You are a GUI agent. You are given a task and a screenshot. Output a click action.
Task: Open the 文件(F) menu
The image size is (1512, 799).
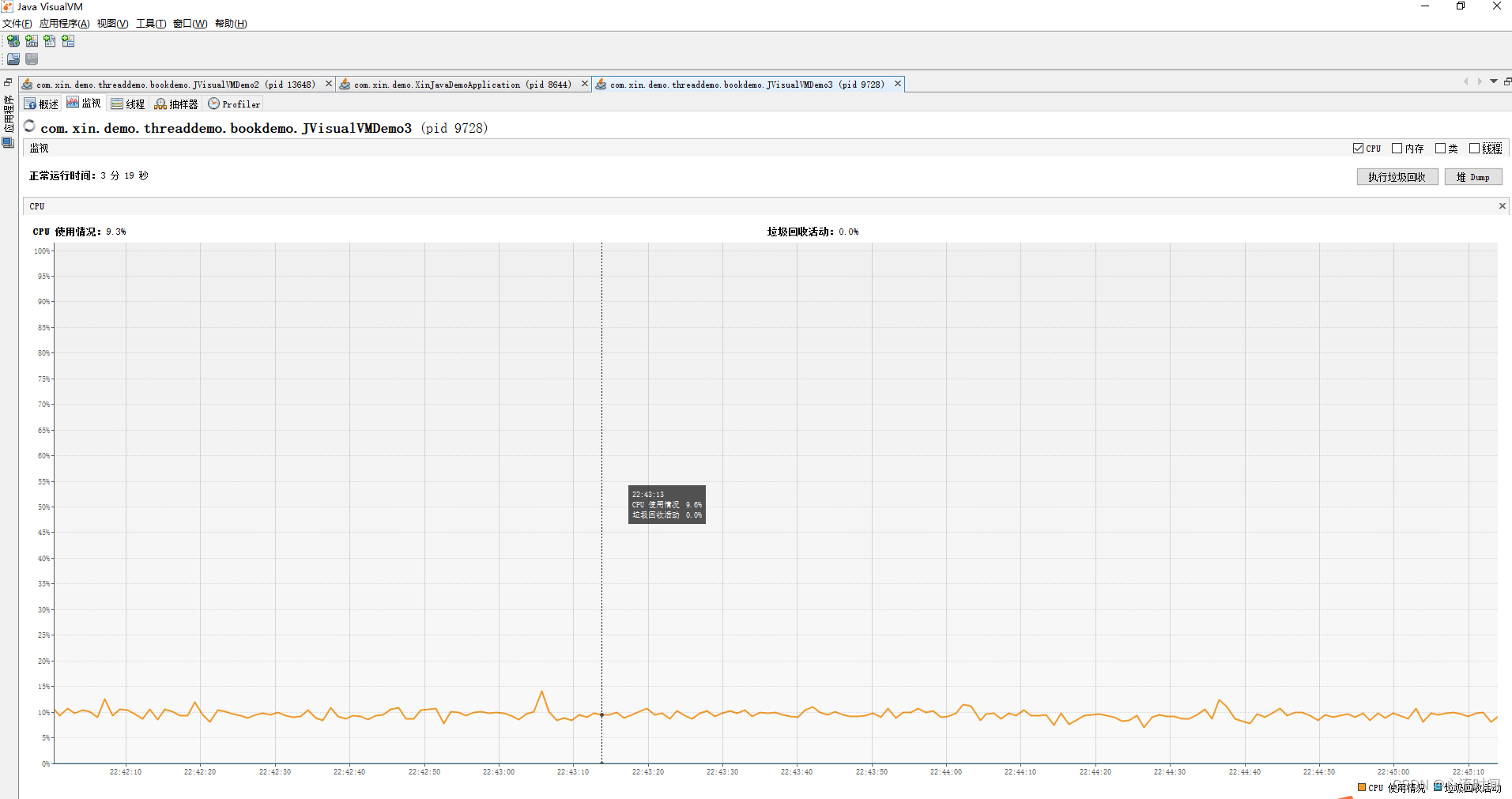[x=17, y=24]
